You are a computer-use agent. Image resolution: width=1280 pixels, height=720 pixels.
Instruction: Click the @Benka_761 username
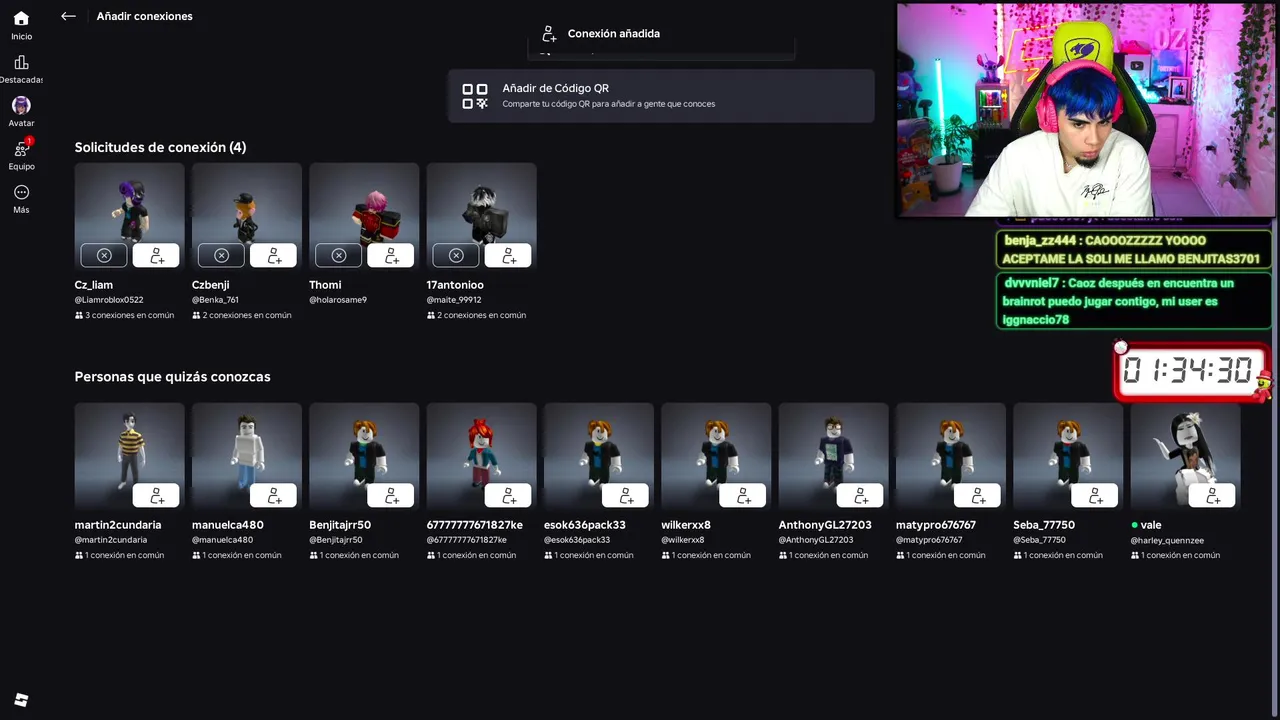click(216, 300)
